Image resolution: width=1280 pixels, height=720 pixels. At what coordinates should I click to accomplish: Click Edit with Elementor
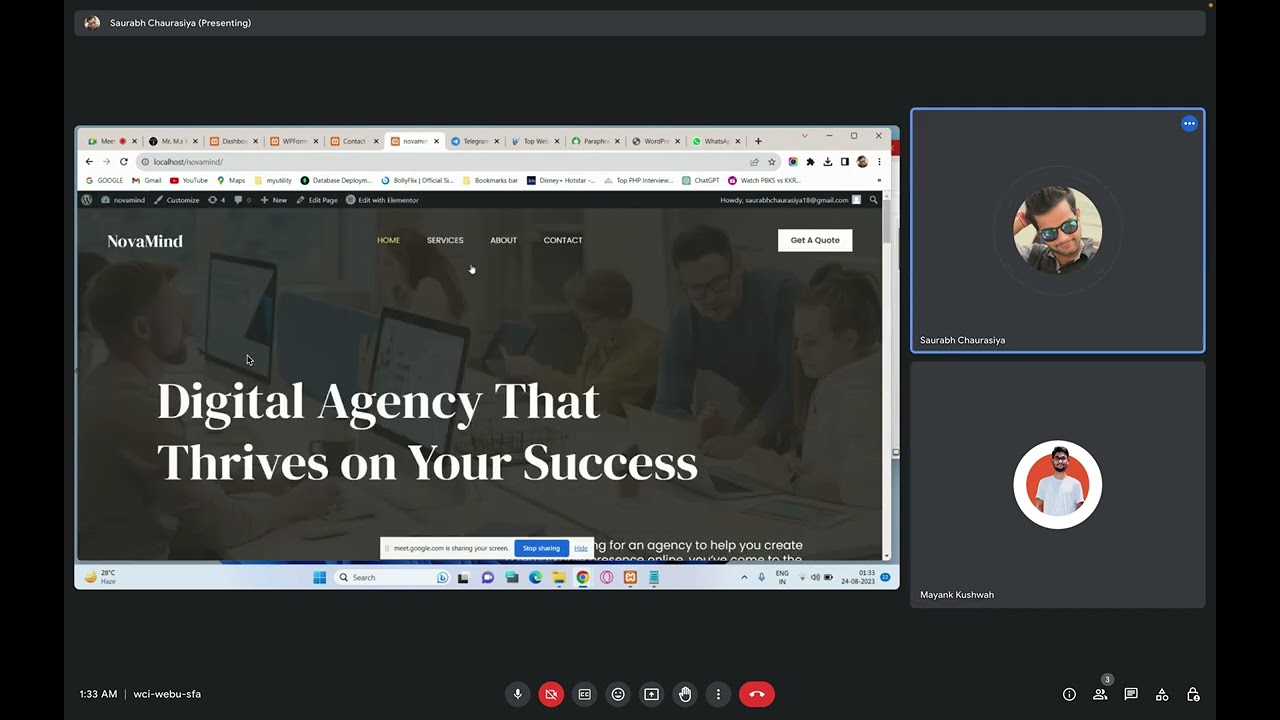[382, 200]
